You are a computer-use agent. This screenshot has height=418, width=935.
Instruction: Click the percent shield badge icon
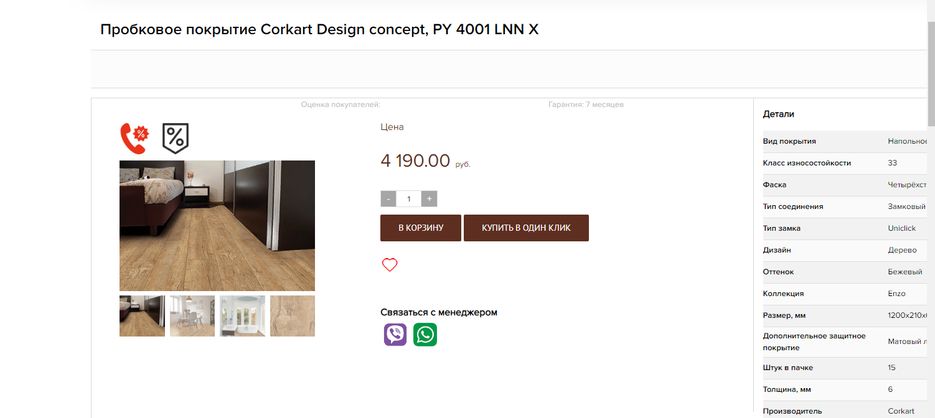tap(175, 138)
